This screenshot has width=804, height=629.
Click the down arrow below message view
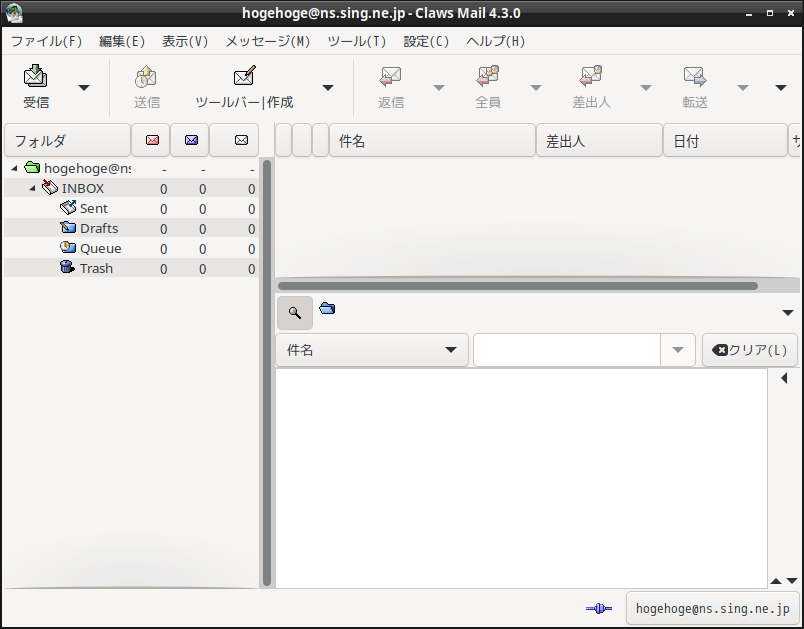(792, 581)
